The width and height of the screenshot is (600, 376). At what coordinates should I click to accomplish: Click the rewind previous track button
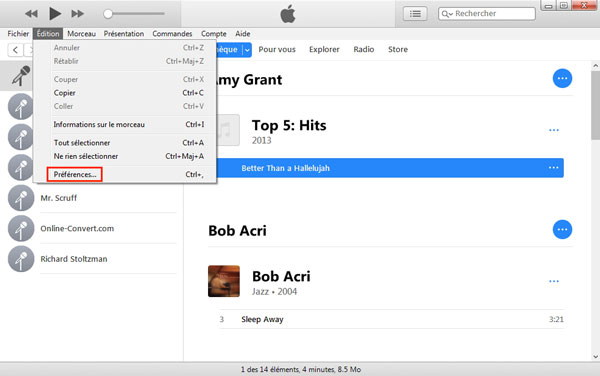click(31, 14)
